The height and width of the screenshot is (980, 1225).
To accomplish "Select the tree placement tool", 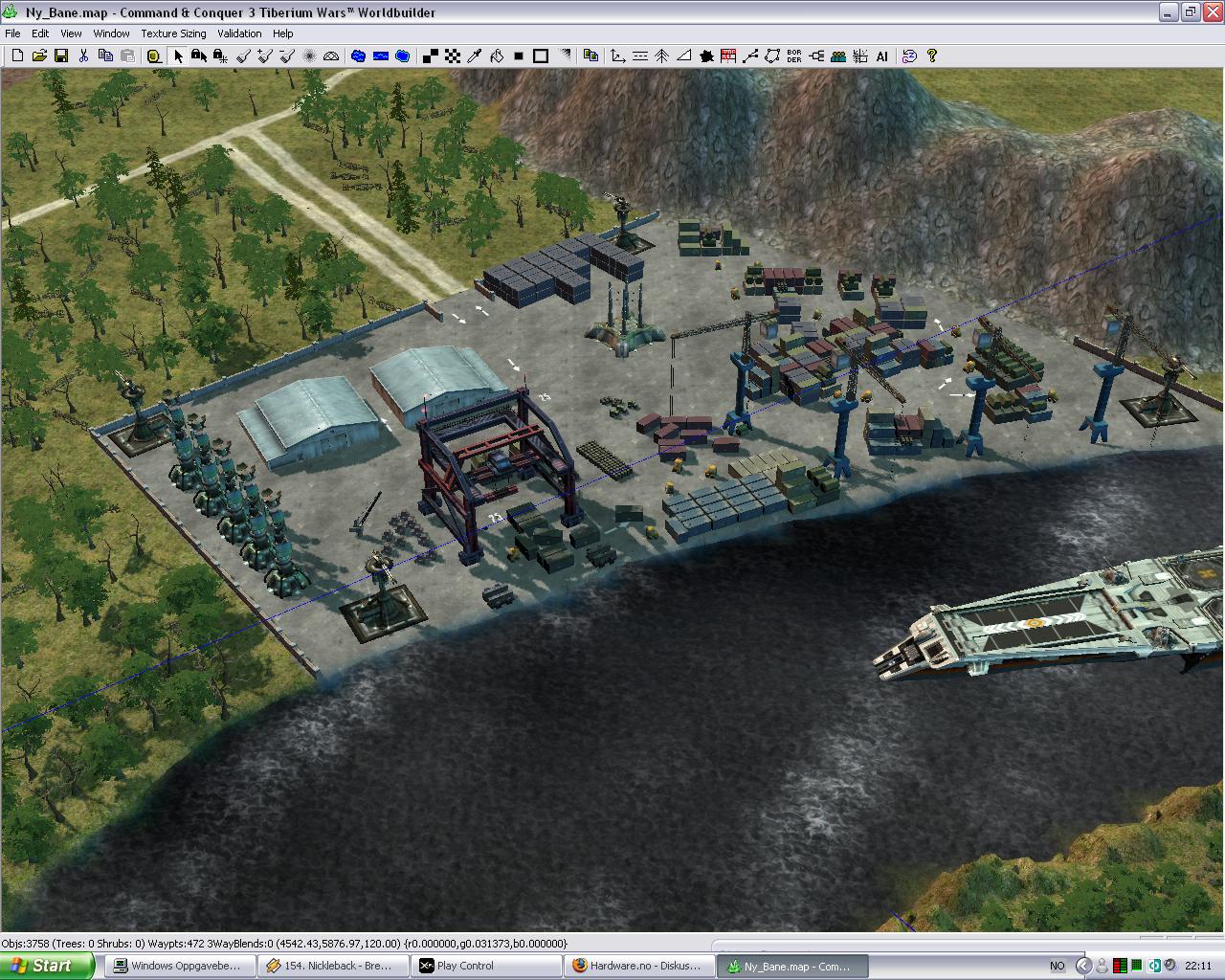I will pyautogui.click(x=662, y=56).
